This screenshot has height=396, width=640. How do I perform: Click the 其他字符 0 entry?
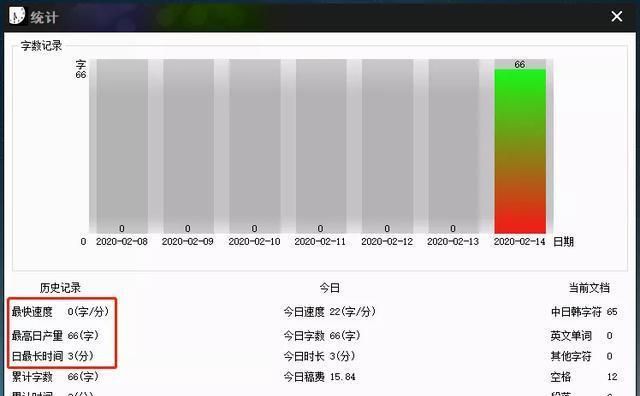[x=581, y=356]
